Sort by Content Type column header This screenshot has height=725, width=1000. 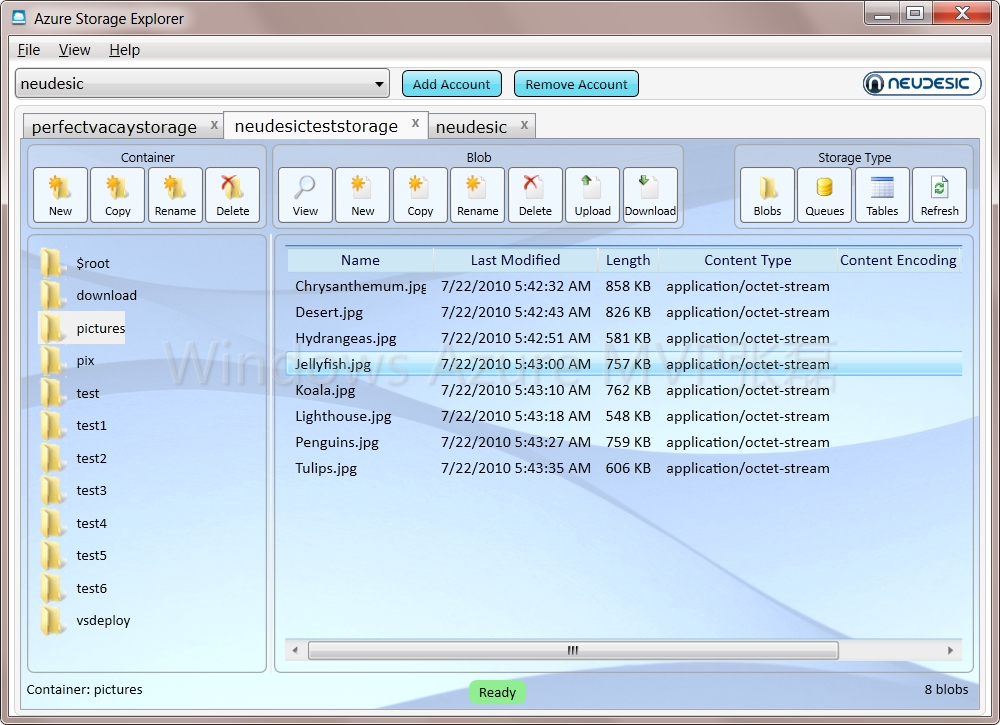[747, 260]
